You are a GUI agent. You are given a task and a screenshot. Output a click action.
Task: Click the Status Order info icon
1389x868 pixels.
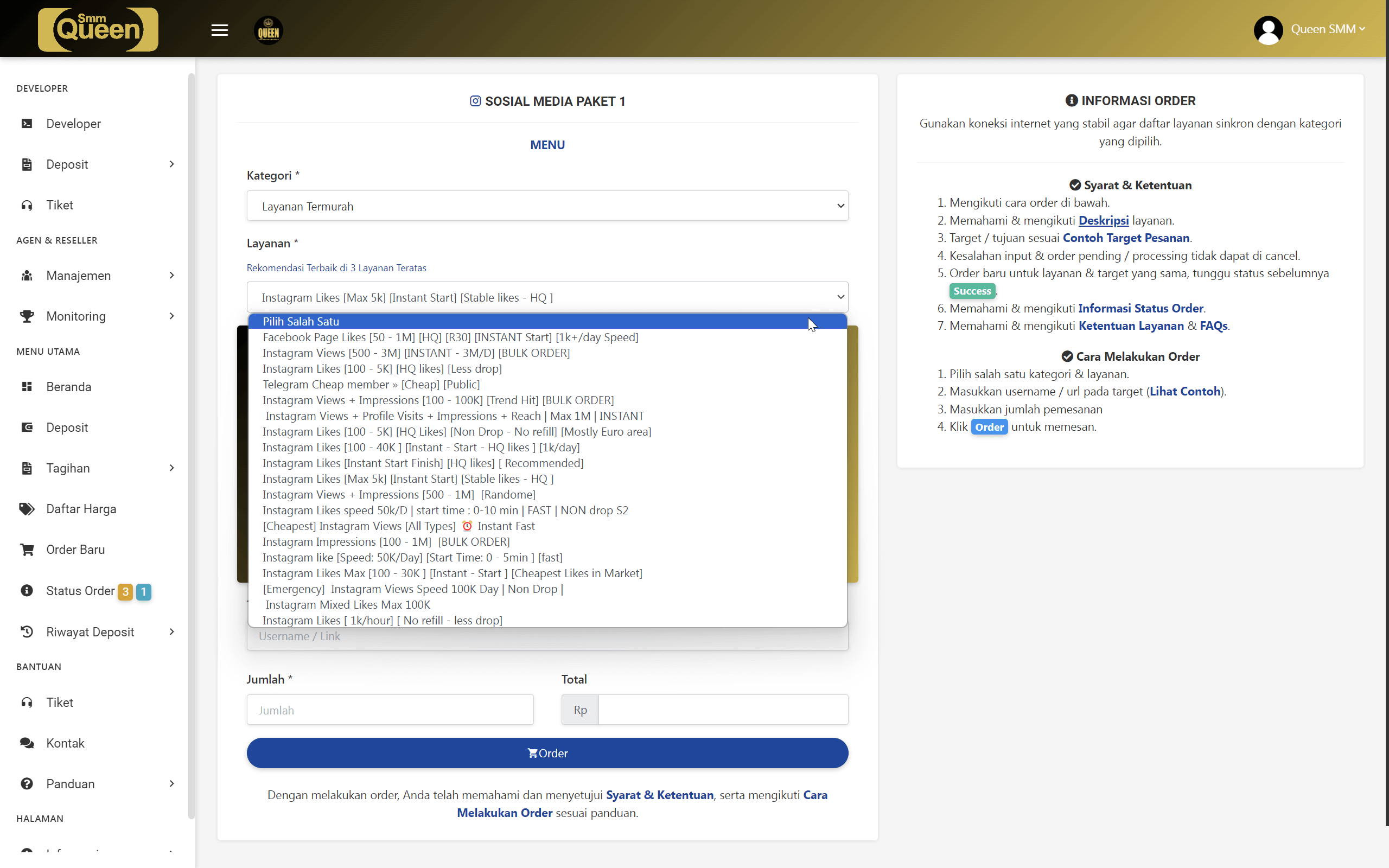(x=27, y=591)
